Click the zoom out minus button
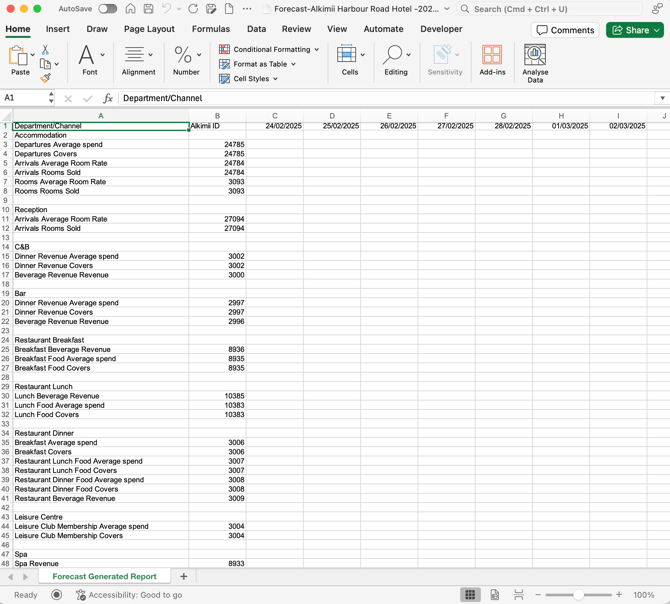This screenshot has height=604, width=670. point(538,595)
